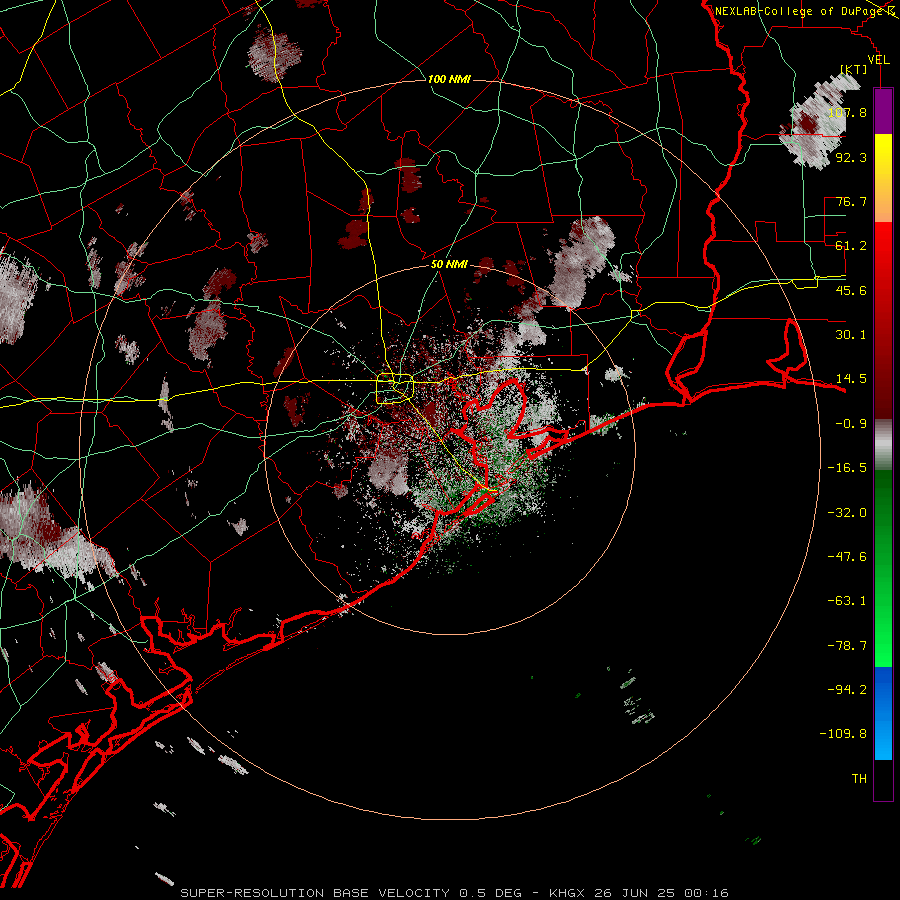Image resolution: width=900 pixels, height=900 pixels.
Task: Pick the green segment of the color bar
Action: click(x=883, y=568)
